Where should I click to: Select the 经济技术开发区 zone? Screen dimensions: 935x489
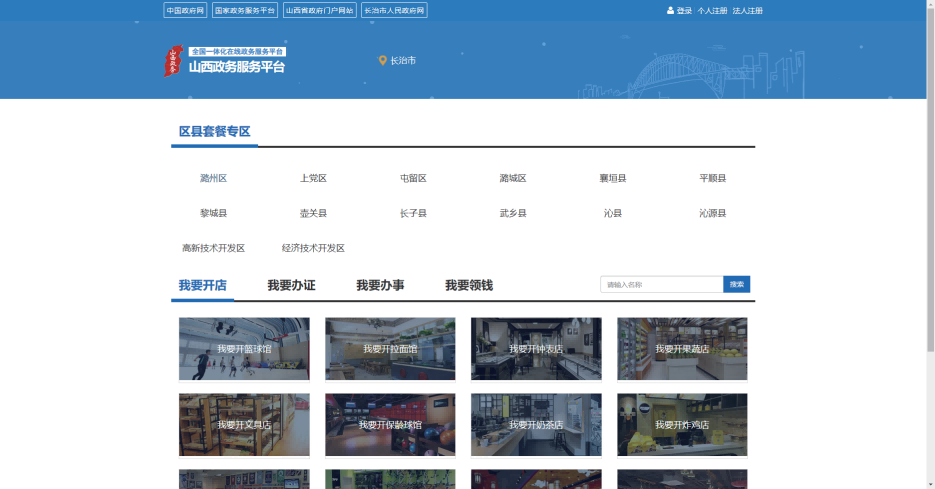click(313, 248)
